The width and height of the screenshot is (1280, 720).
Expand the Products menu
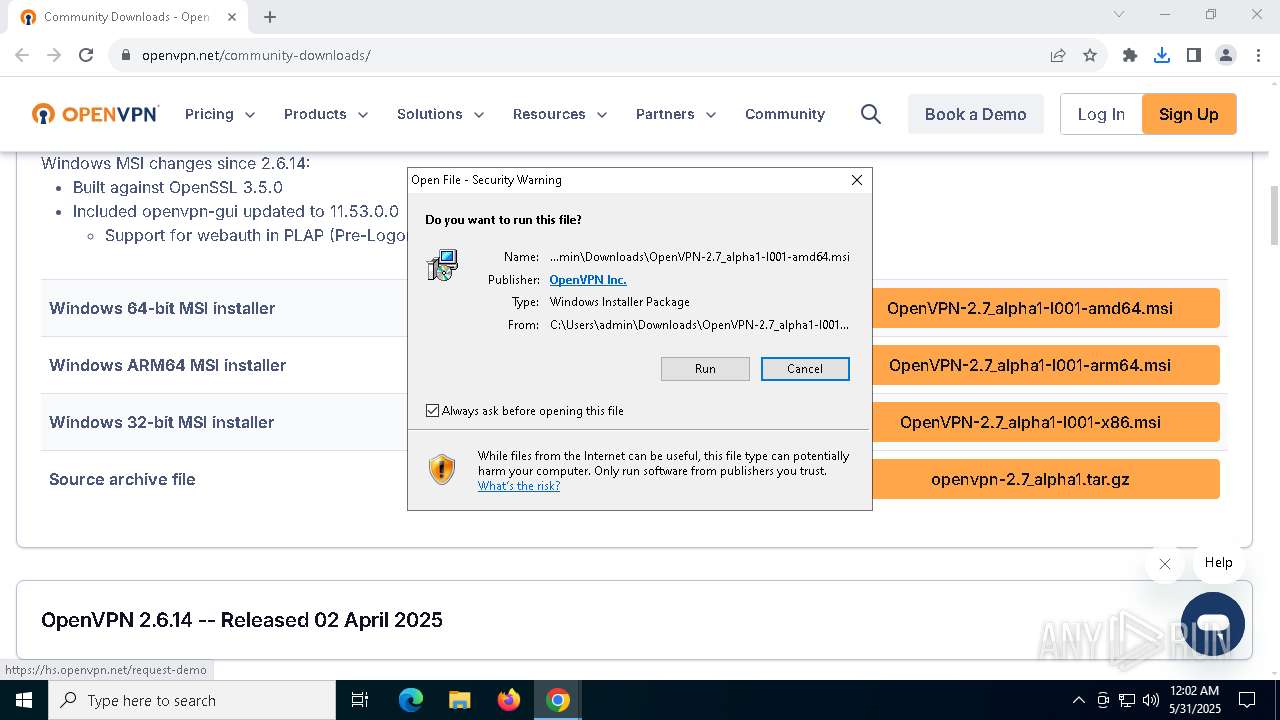(326, 114)
